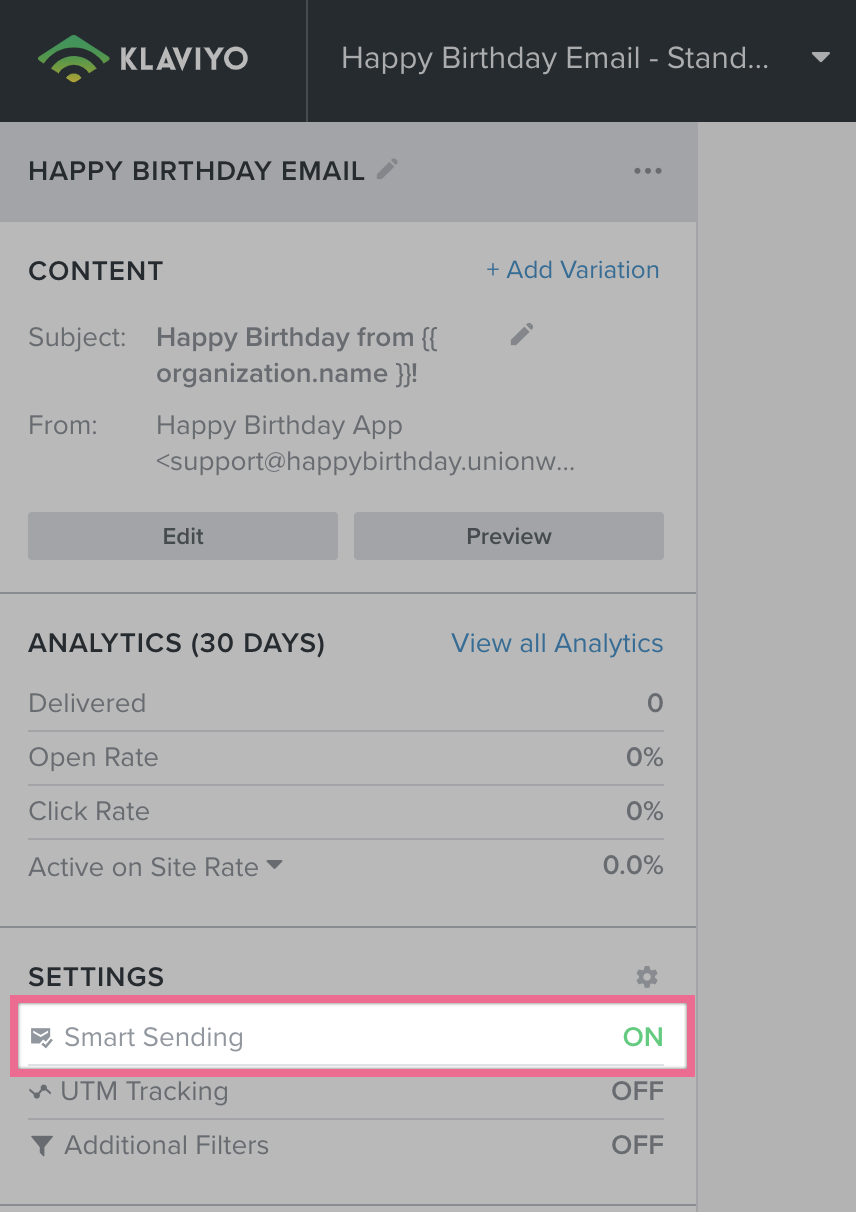This screenshot has height=1212, width=856.
Task: Open the three-dot more options menu
Action: coord(647,171)
